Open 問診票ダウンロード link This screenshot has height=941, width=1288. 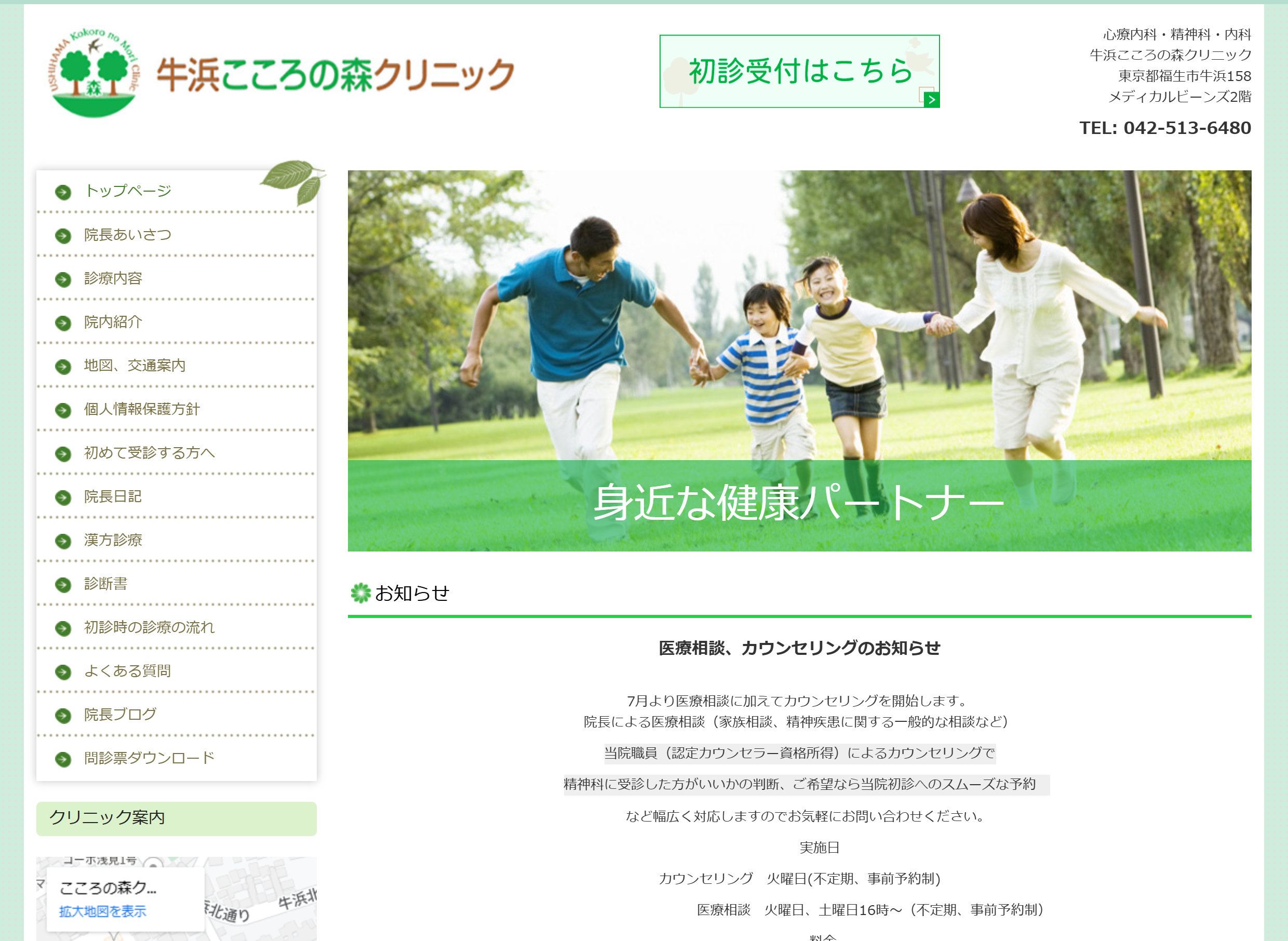[149, 758]
